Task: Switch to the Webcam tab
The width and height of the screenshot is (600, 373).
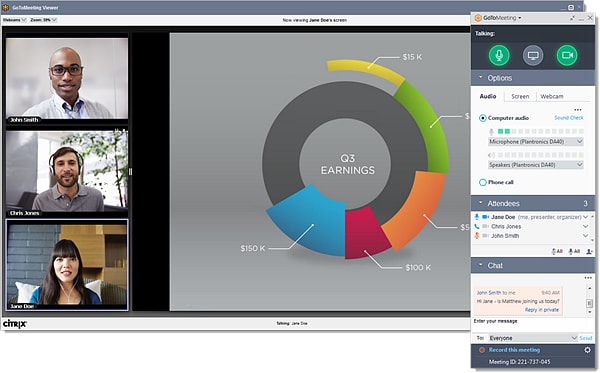Action: click(551, 96)
